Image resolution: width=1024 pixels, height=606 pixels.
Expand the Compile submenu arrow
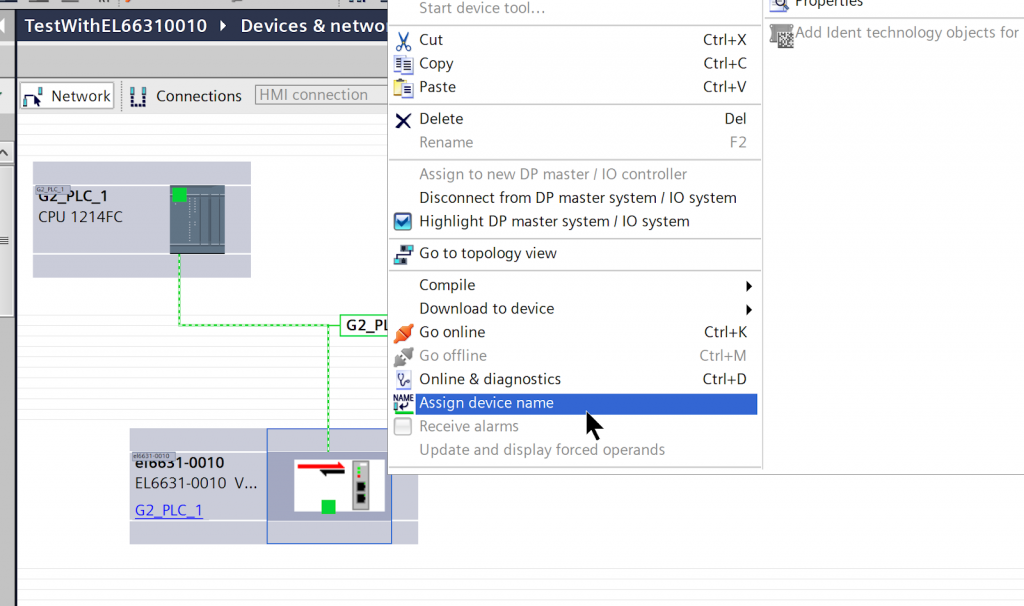click(748, 286)
